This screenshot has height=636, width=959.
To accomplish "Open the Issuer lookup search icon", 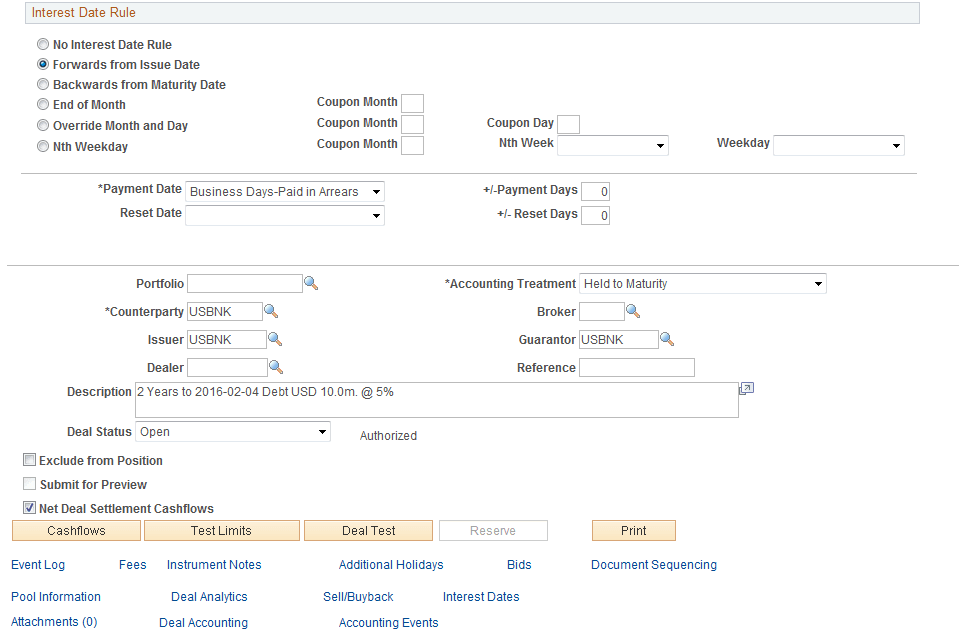I will pos(272,339).
